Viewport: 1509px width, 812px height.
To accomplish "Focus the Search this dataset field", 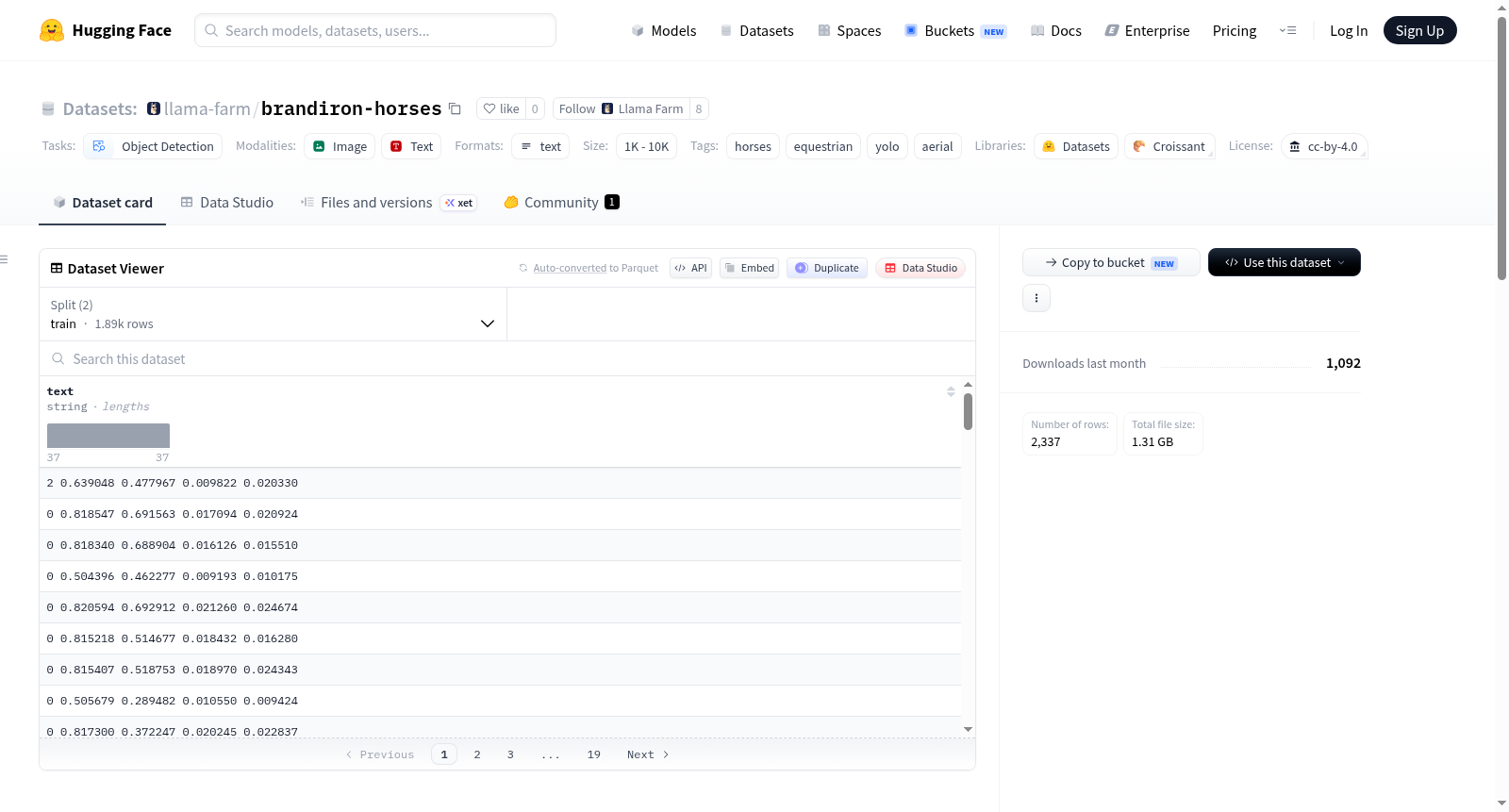I will (x=507, y=358).
